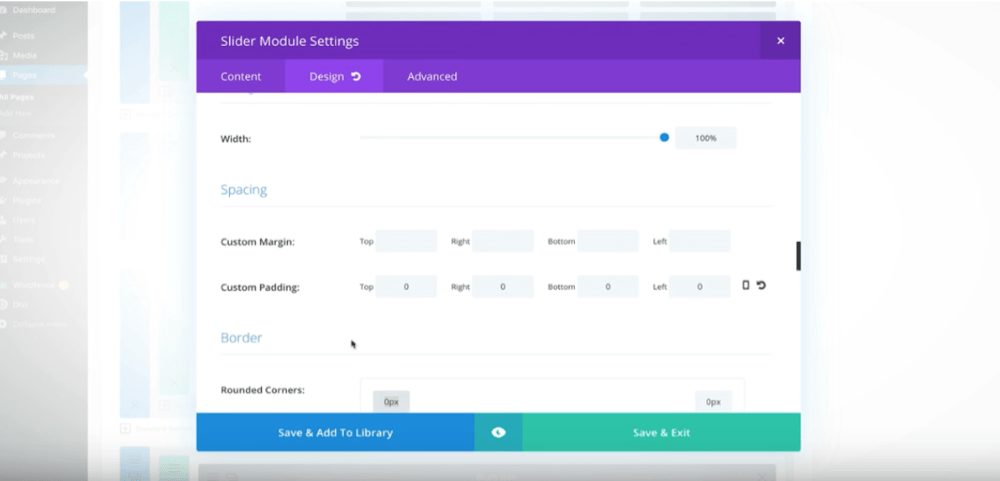Click the Custom Padding Bottom field
Viewport: 1000px width, 481px height.
click(x=608, y=286)
